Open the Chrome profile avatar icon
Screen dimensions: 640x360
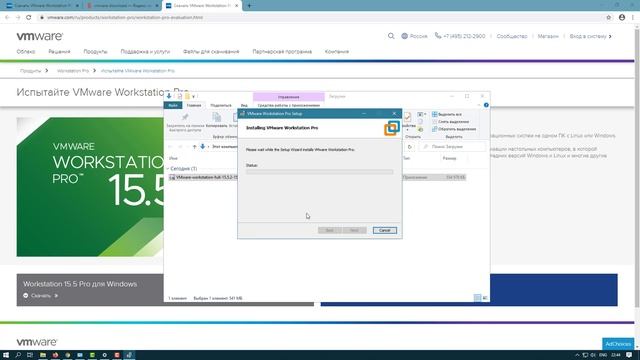(x=622, y=18)
